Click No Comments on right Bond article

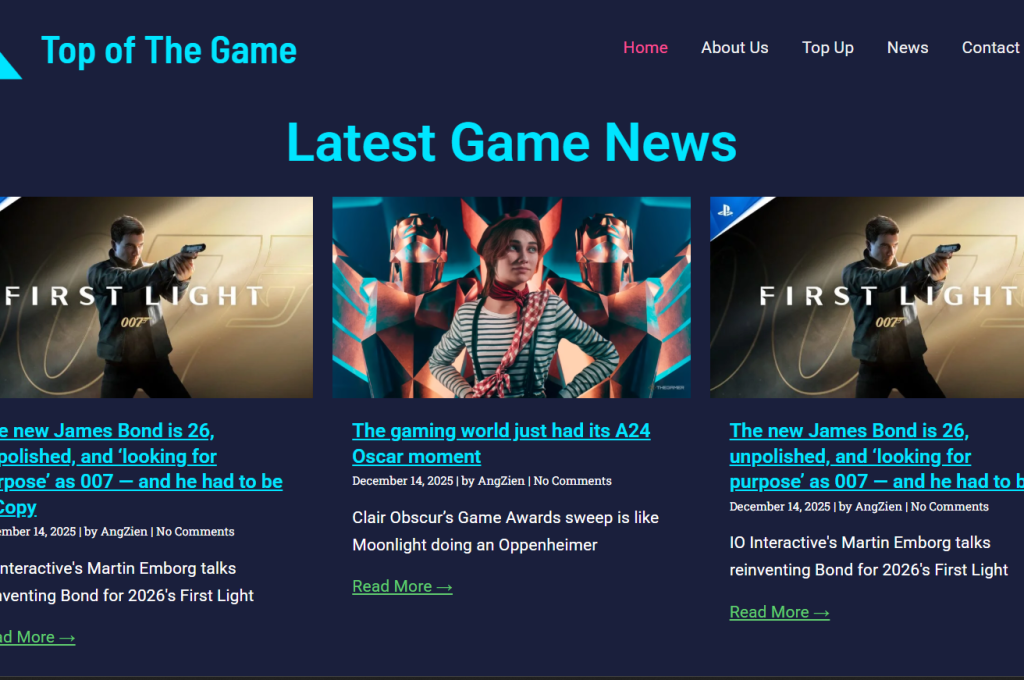click(950, 506)
